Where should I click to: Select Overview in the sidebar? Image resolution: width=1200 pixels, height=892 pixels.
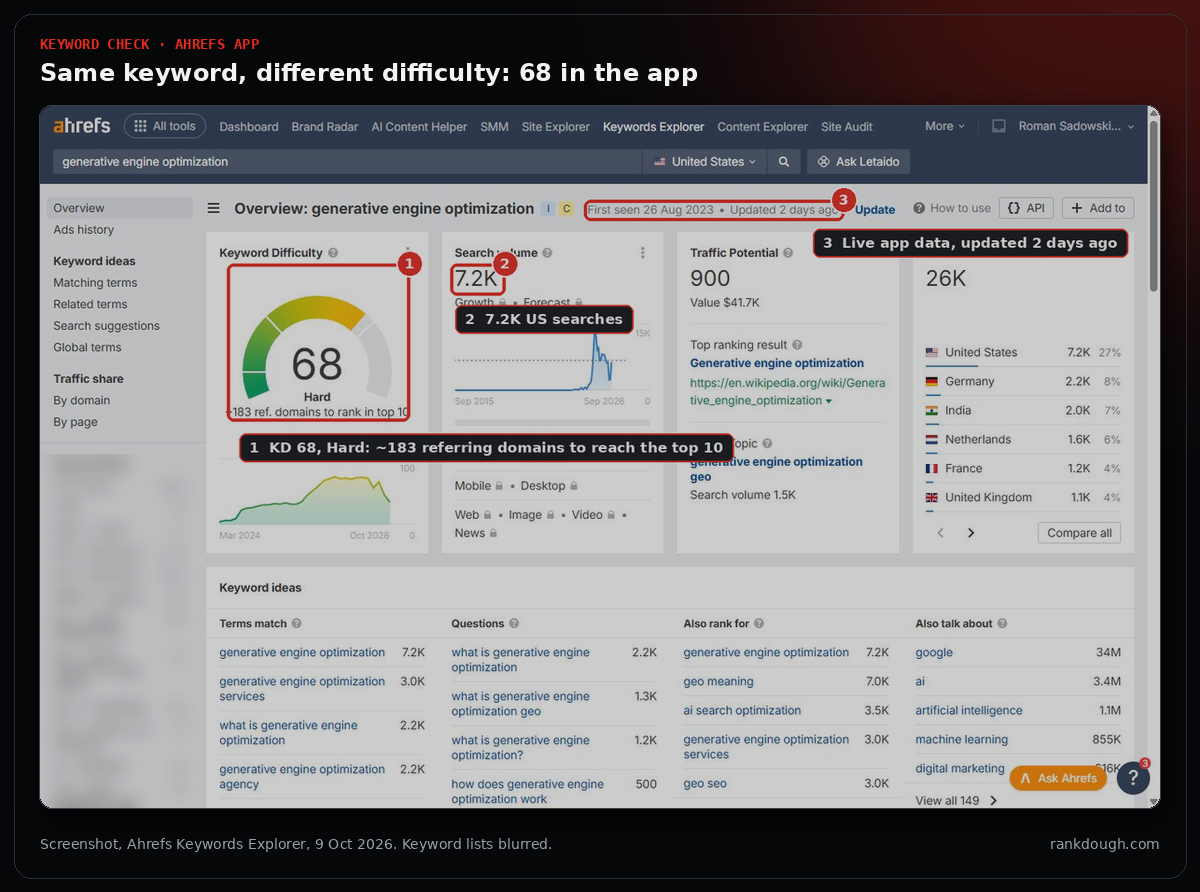click(119, 208)
